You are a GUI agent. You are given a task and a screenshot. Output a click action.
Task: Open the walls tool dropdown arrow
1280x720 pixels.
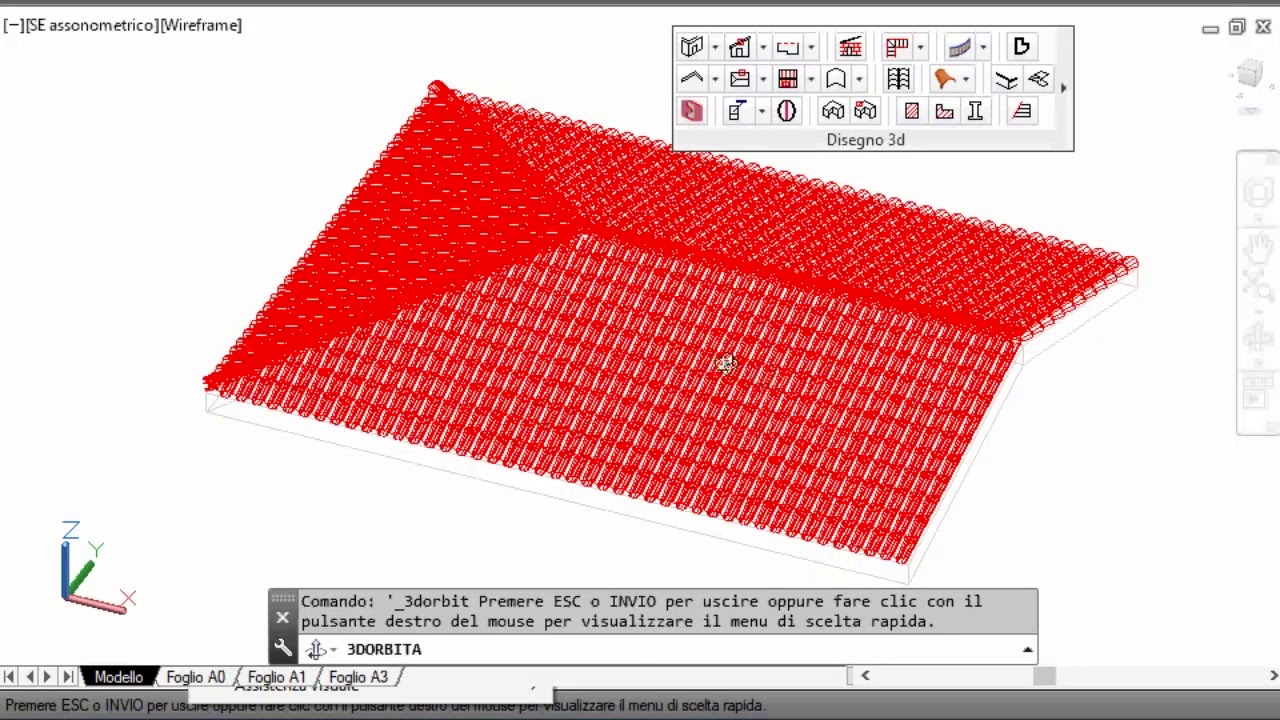coord(714,48)
